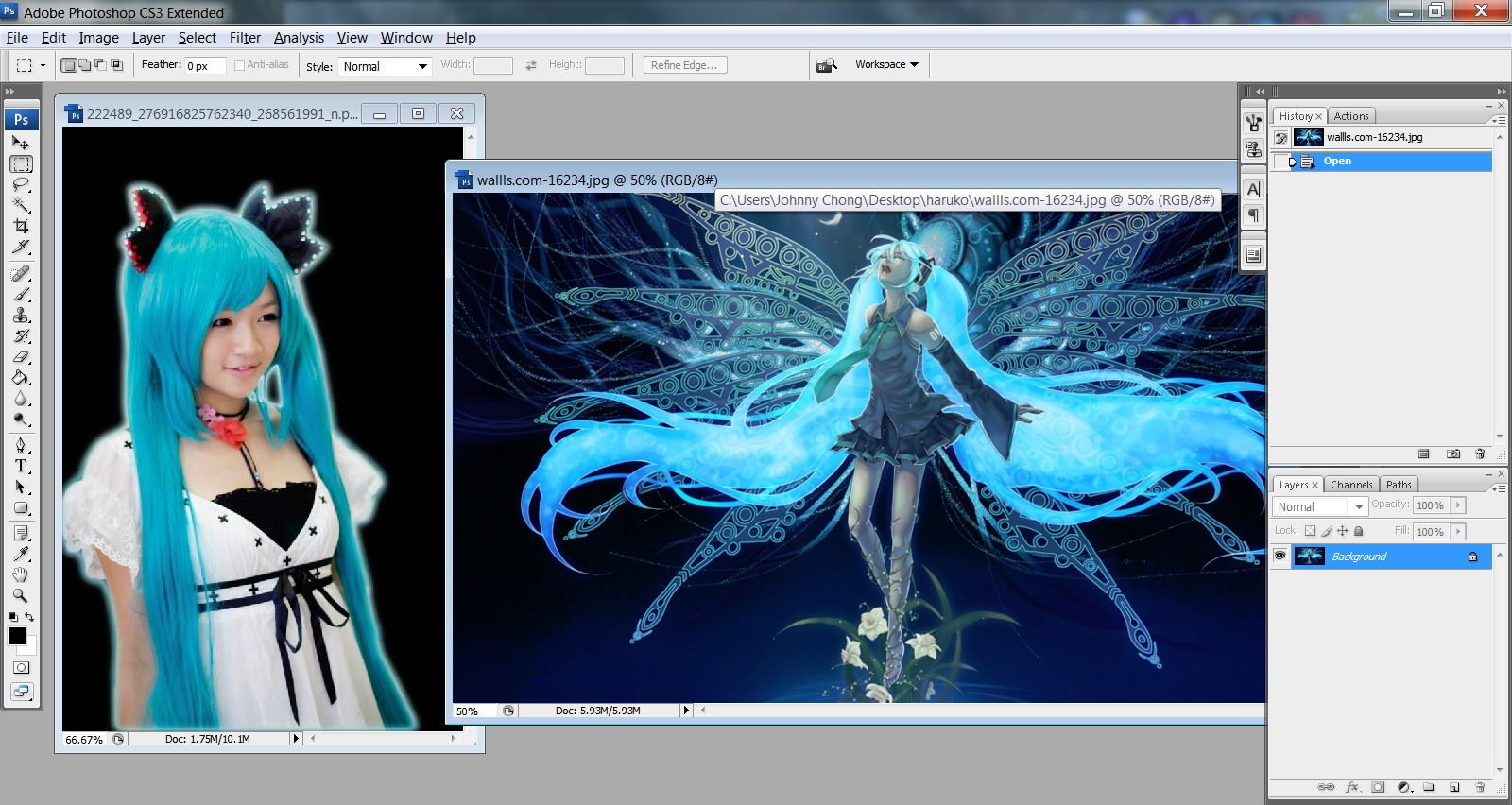Toggle lock all for layer
Screen dimensions: 1512x805
[1358, 531]
